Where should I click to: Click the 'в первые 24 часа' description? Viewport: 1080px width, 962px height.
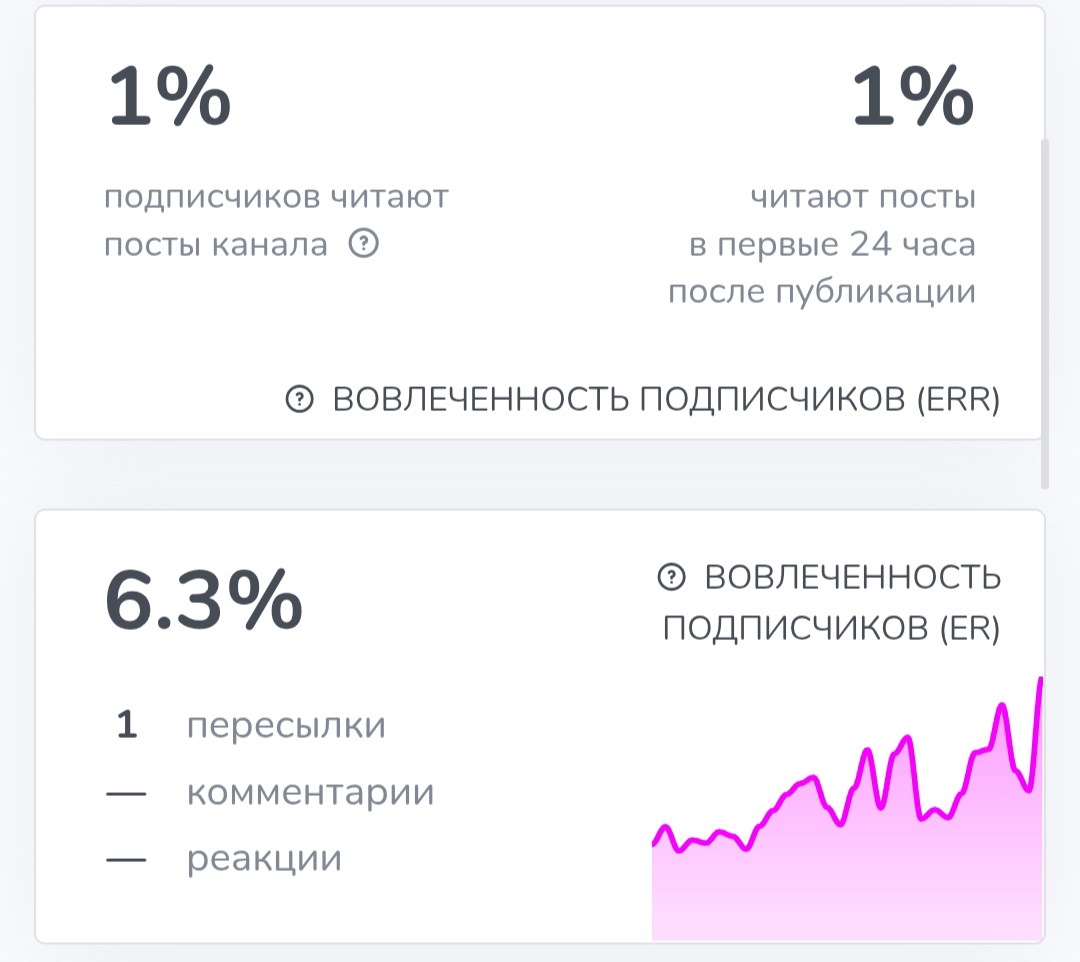pyautogui.click(x=831, y=245)
